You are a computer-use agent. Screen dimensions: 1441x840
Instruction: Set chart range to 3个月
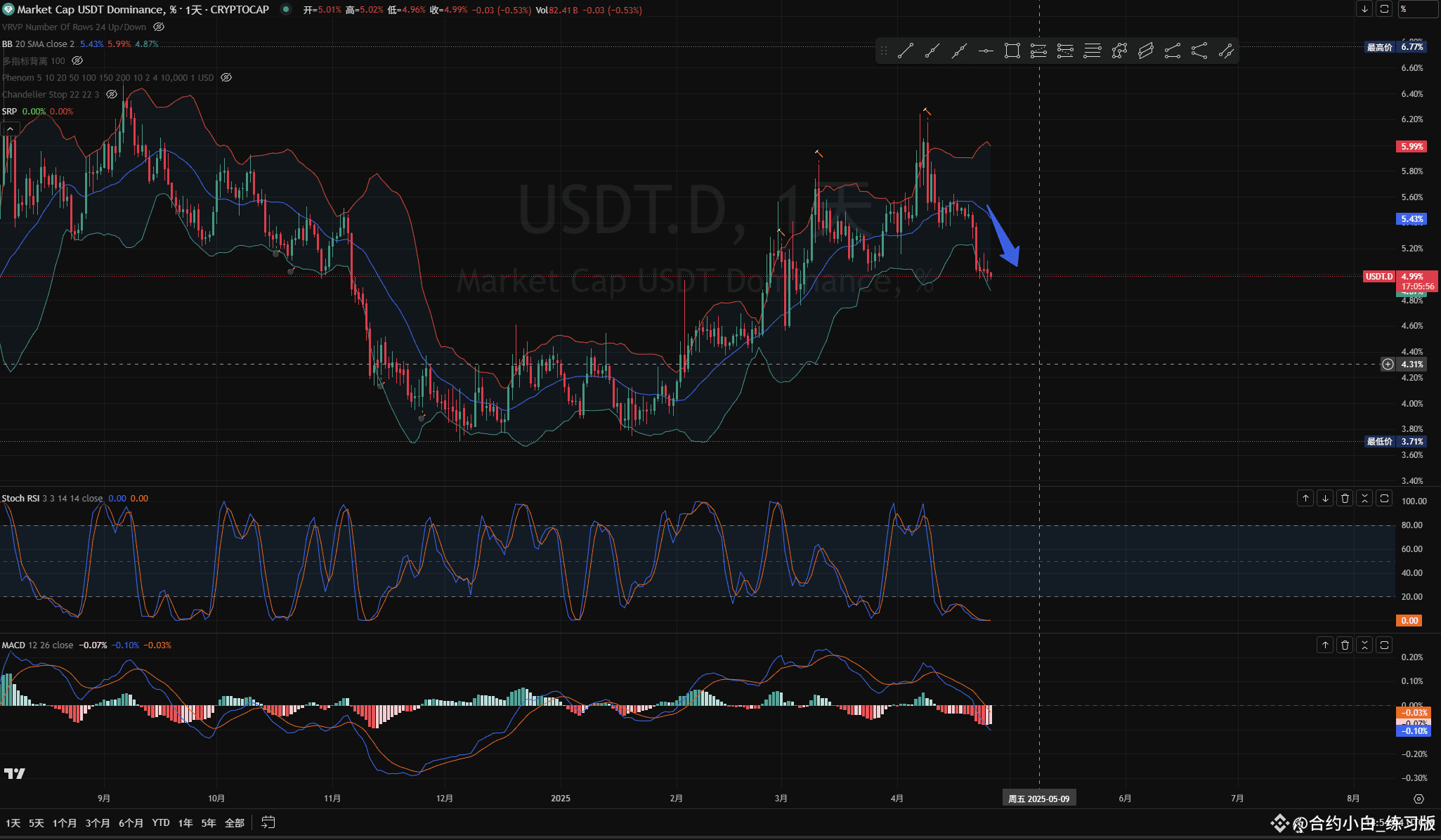(98, 822)
